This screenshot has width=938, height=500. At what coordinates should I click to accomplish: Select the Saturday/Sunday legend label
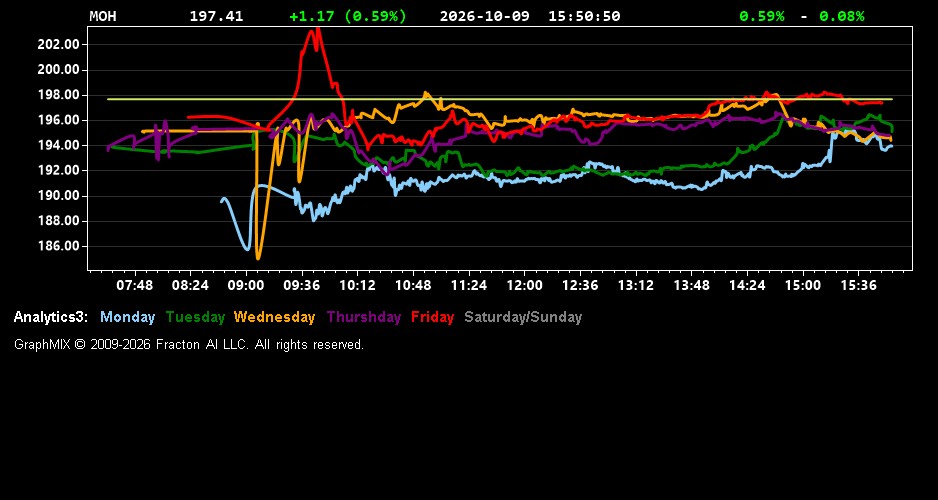click(x=523, y=317)
